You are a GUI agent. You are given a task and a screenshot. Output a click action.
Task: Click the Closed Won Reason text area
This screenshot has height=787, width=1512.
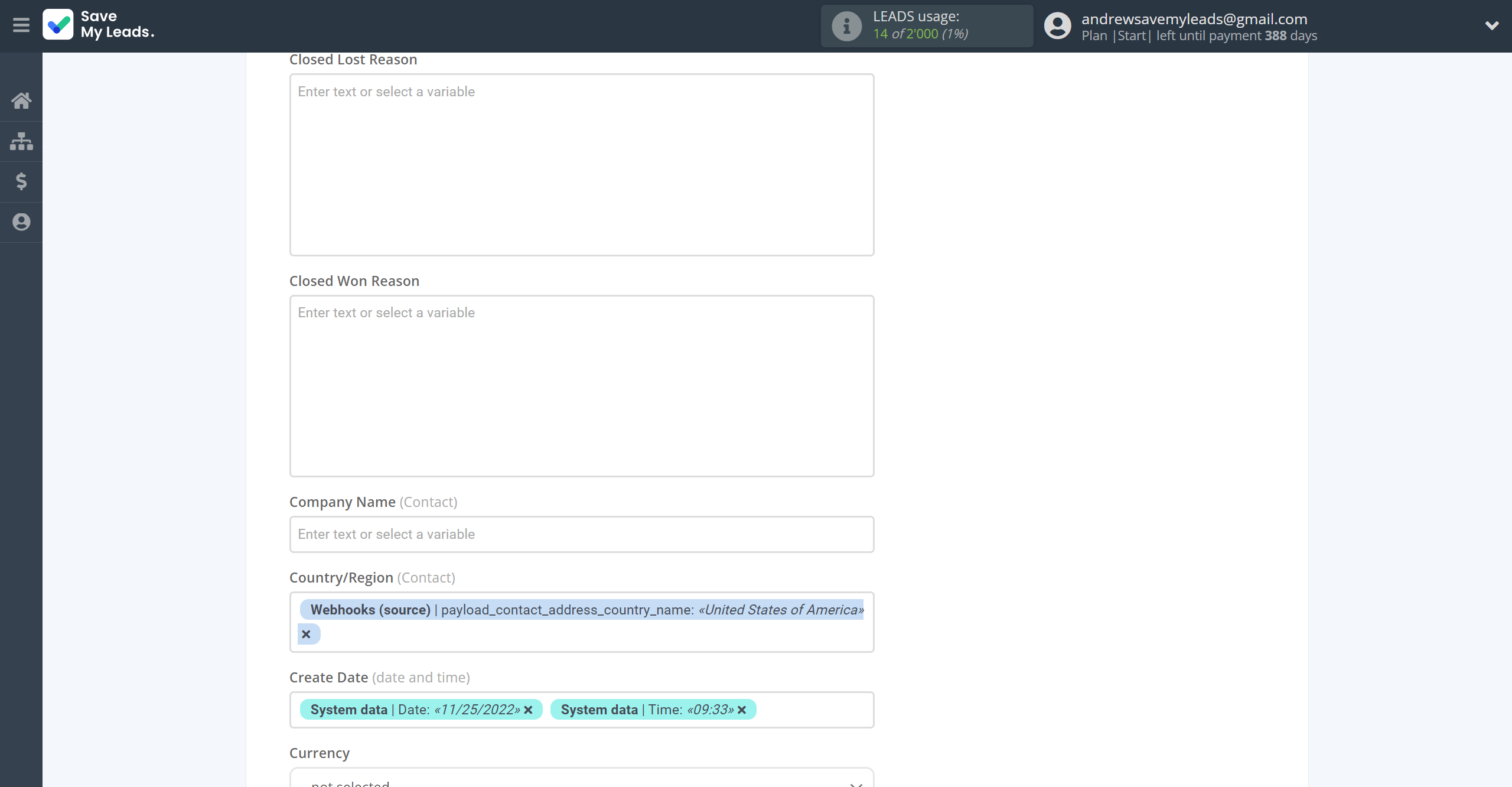coord(582,386)
